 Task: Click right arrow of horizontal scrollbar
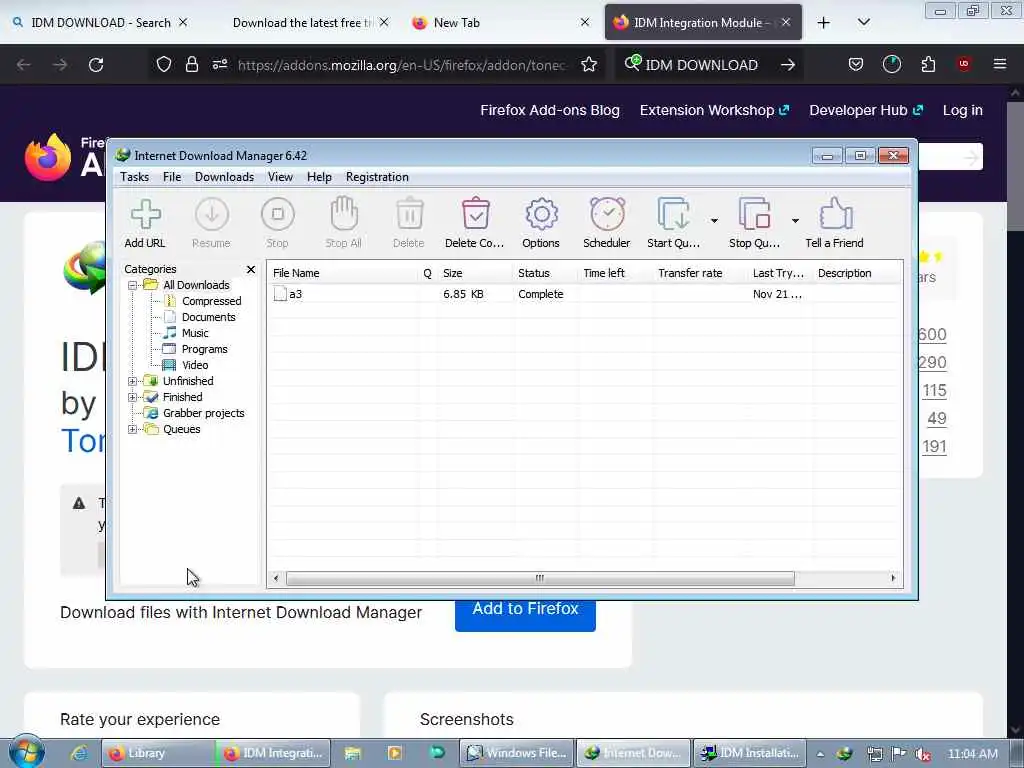[x=893, y=578]
